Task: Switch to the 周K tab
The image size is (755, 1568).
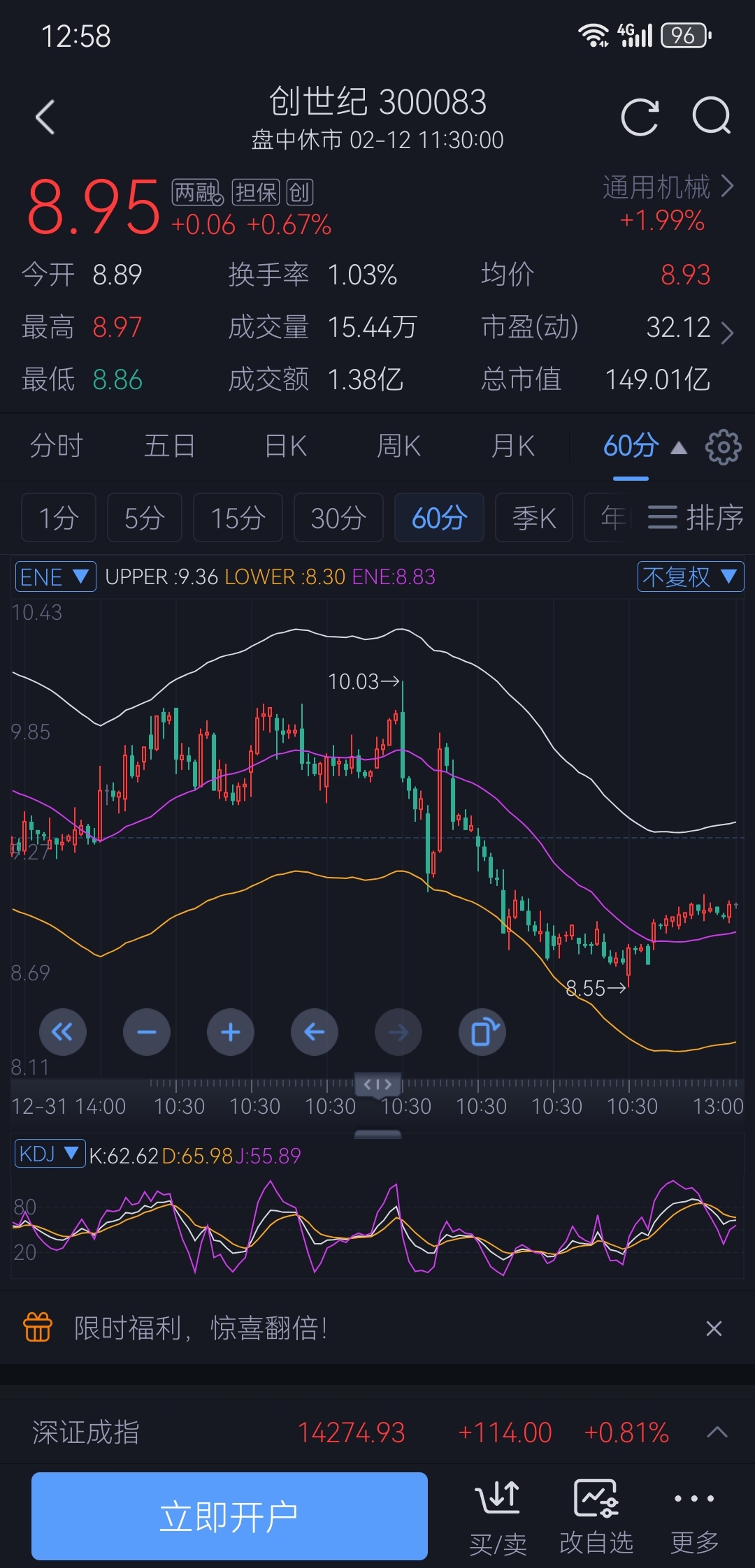Action: (x=398, y=446)
